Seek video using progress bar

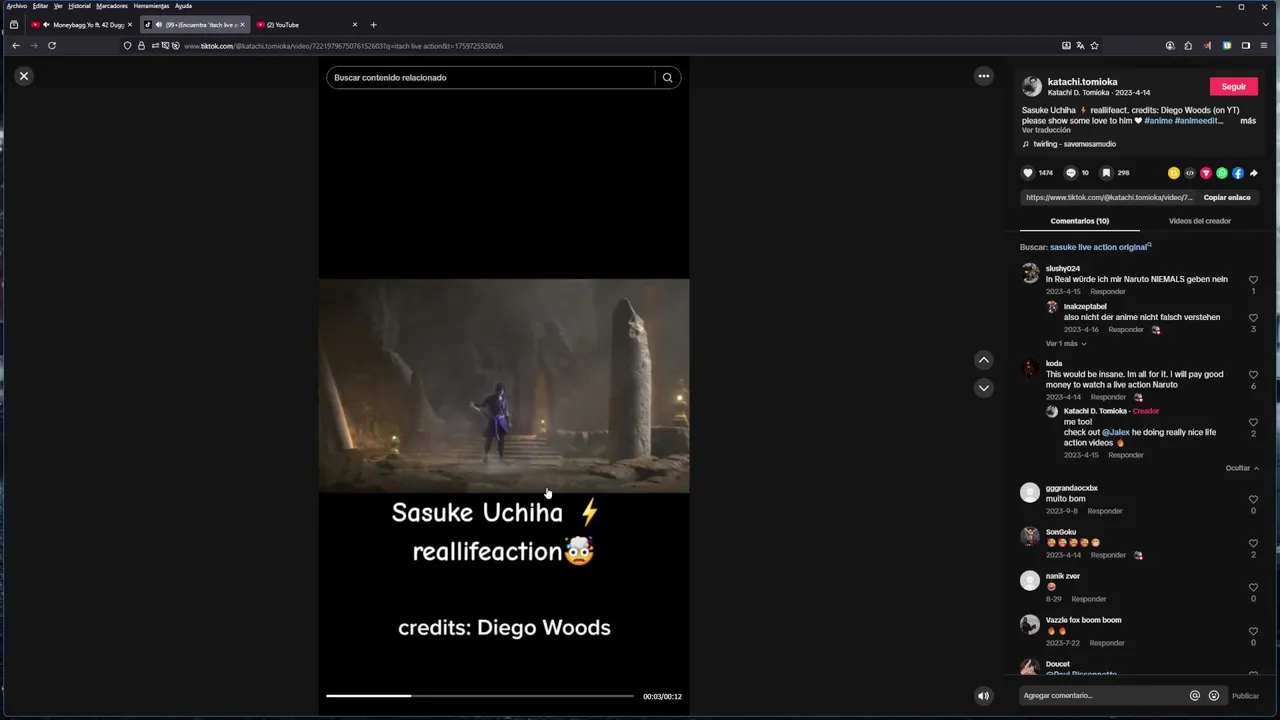click(480, 696)
